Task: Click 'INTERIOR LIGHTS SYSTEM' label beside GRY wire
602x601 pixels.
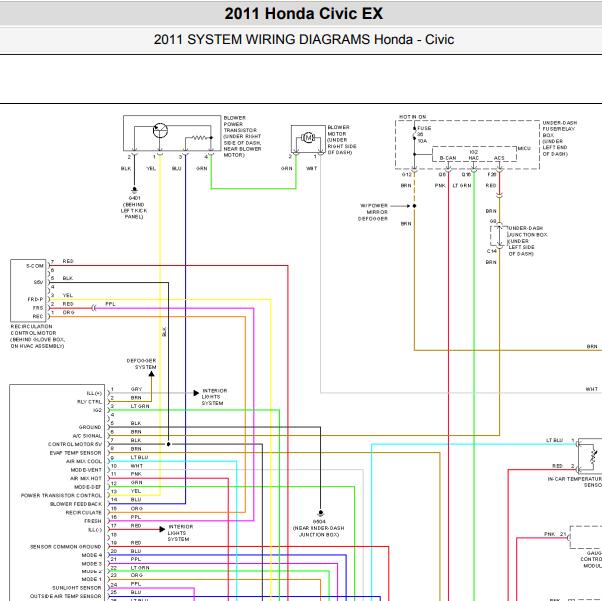Action: 214,397
